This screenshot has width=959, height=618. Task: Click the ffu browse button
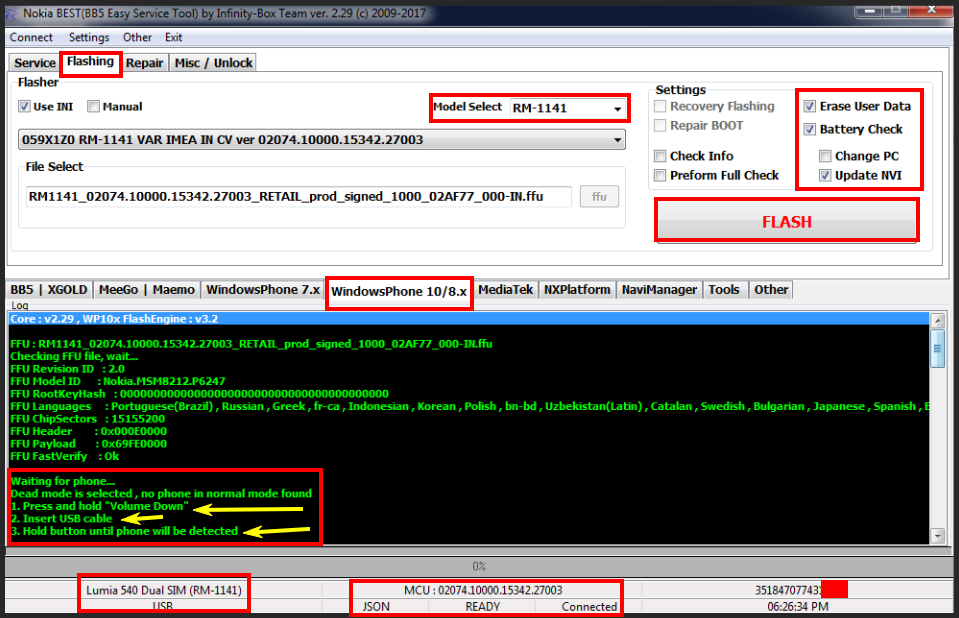tap(599, 196)
